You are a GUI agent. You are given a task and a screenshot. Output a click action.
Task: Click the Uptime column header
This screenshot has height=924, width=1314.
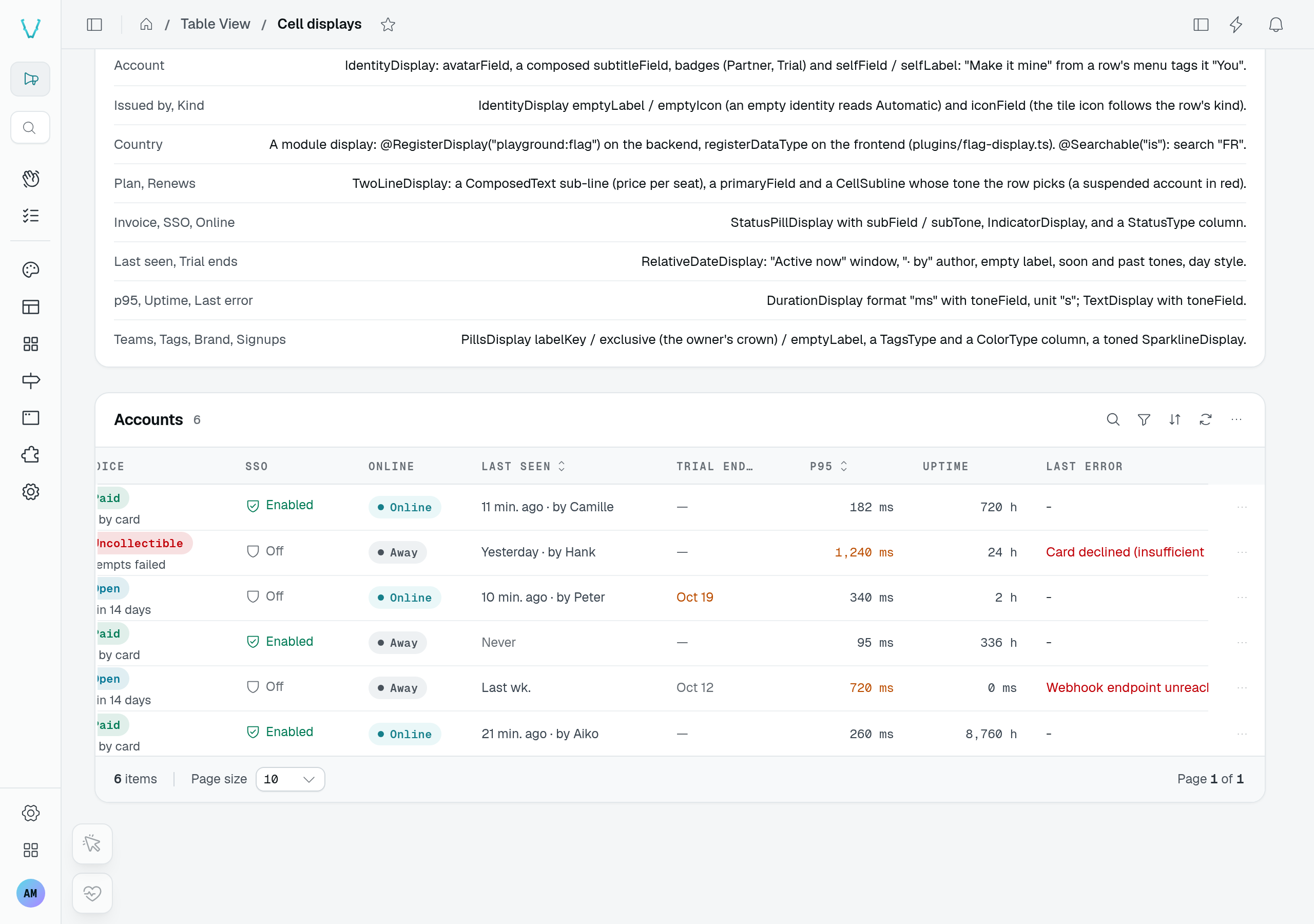(x=945, y=467)
